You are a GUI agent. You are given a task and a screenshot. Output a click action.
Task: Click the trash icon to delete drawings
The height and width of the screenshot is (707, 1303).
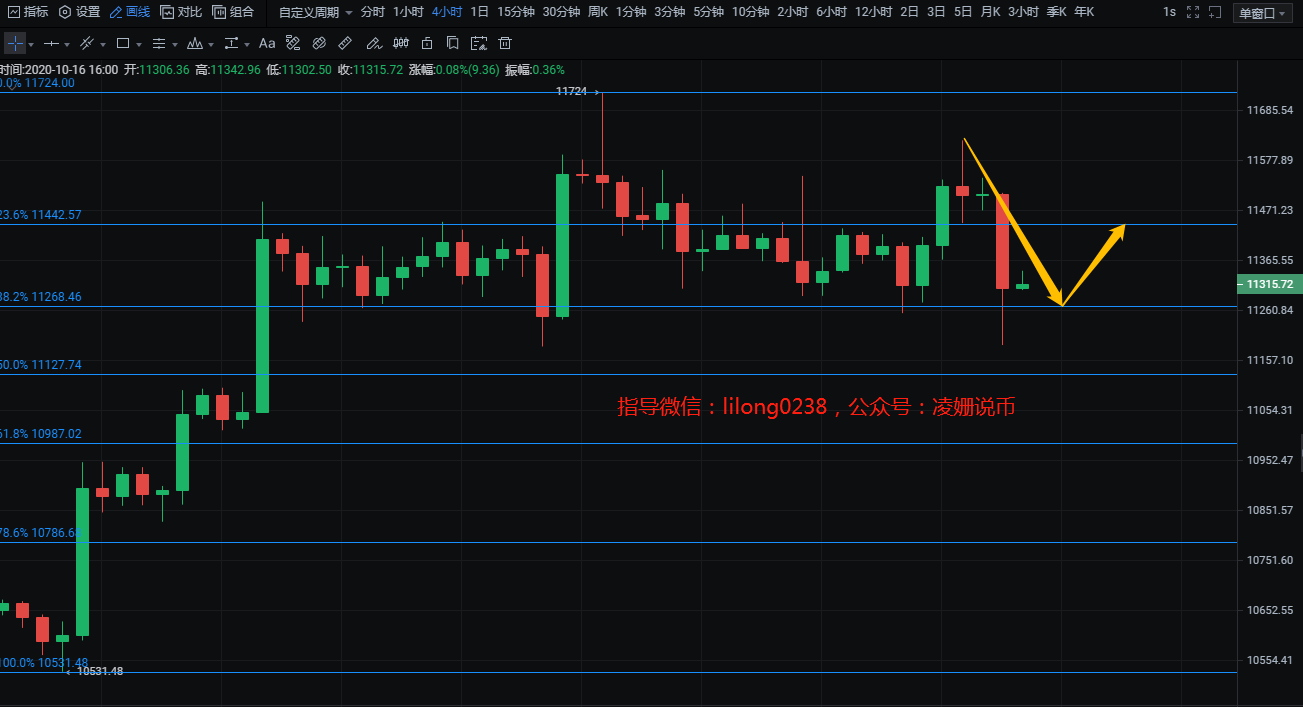505,44
